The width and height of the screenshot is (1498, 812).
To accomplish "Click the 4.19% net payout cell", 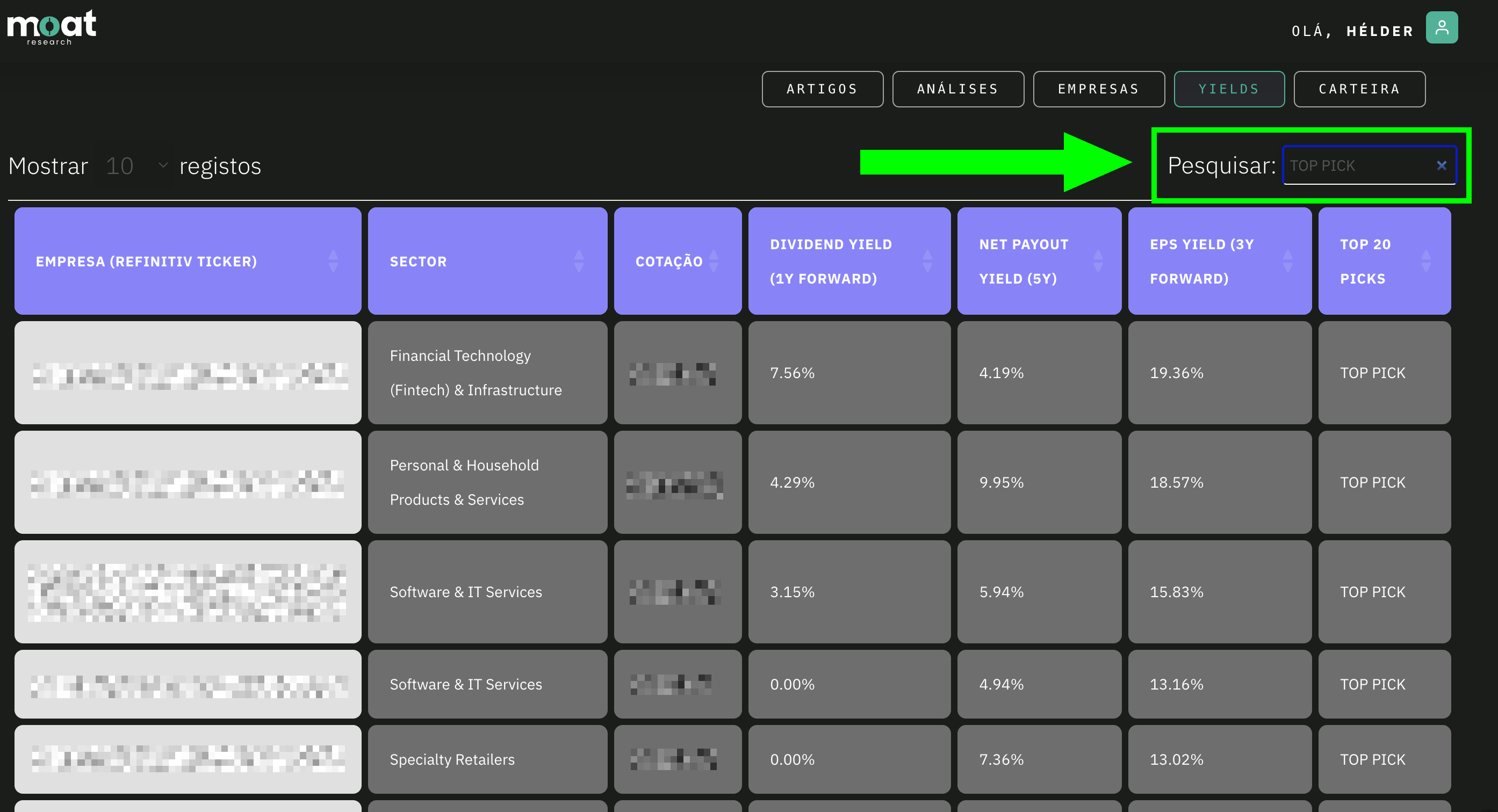I will tap(1039, 373).
